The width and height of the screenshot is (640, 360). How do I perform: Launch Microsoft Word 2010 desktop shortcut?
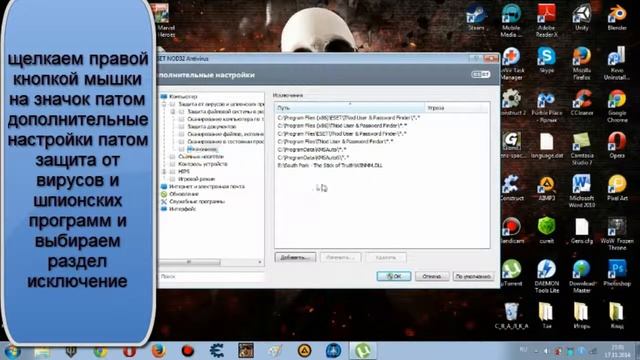[582, 191]
